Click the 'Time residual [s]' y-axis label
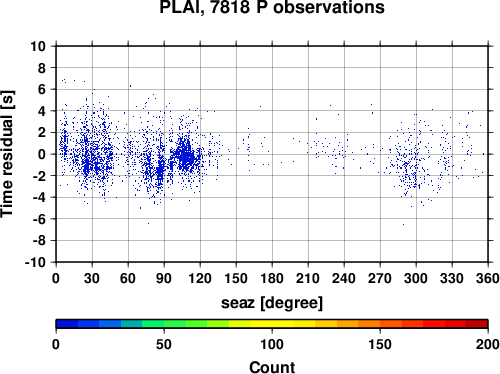The width and height of the screenshot is (500, 374). 7,154
